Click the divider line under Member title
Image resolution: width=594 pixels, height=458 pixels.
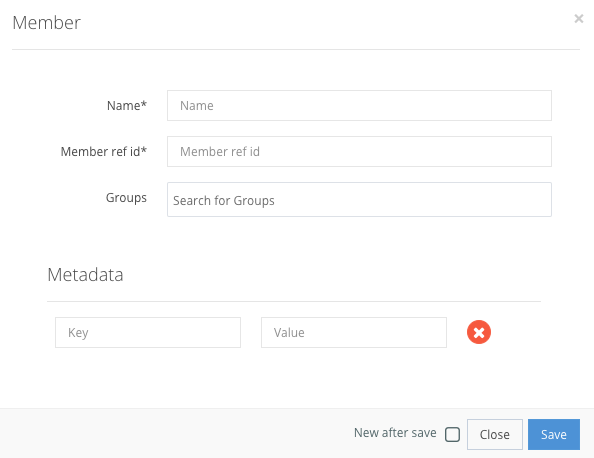[296, 49]
